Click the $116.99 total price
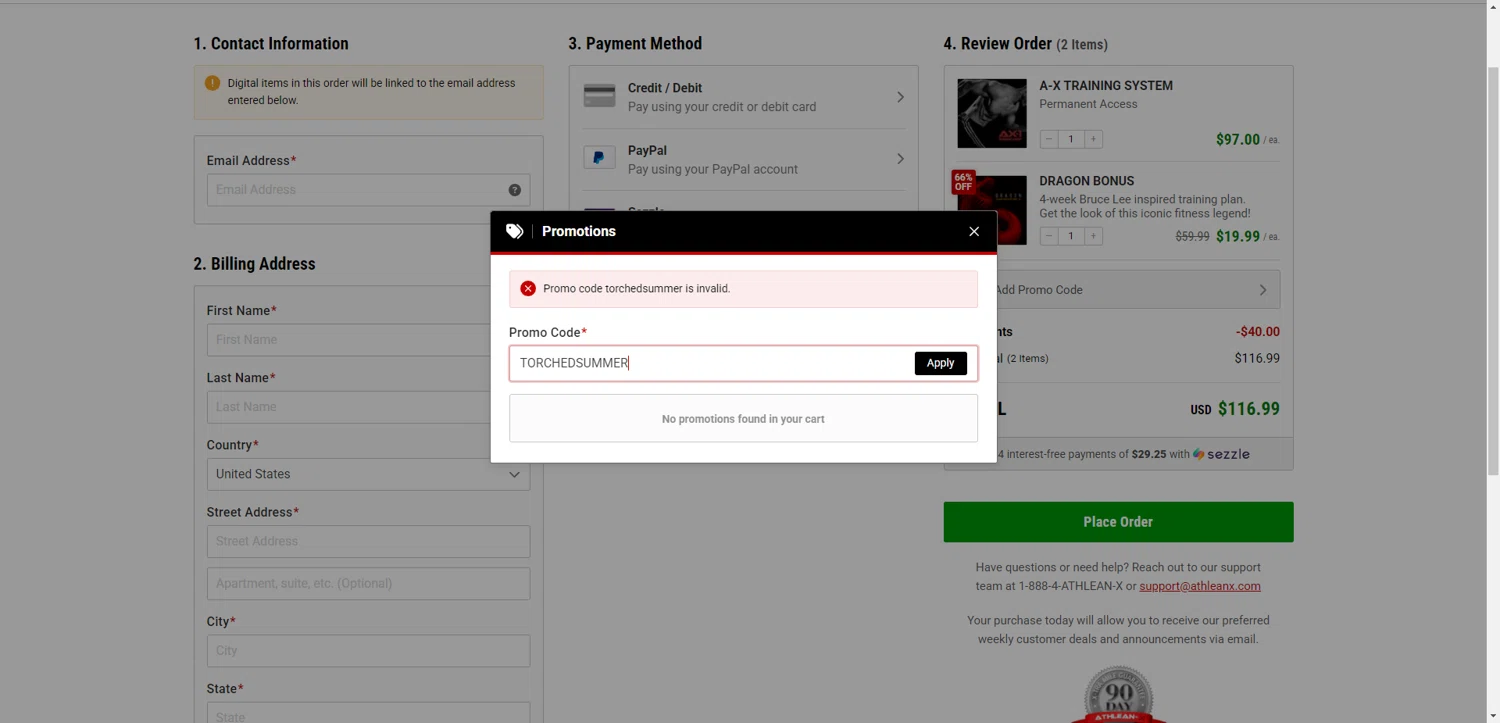The height and width of the screenshot is (723, 1500). pos(1248,409)
